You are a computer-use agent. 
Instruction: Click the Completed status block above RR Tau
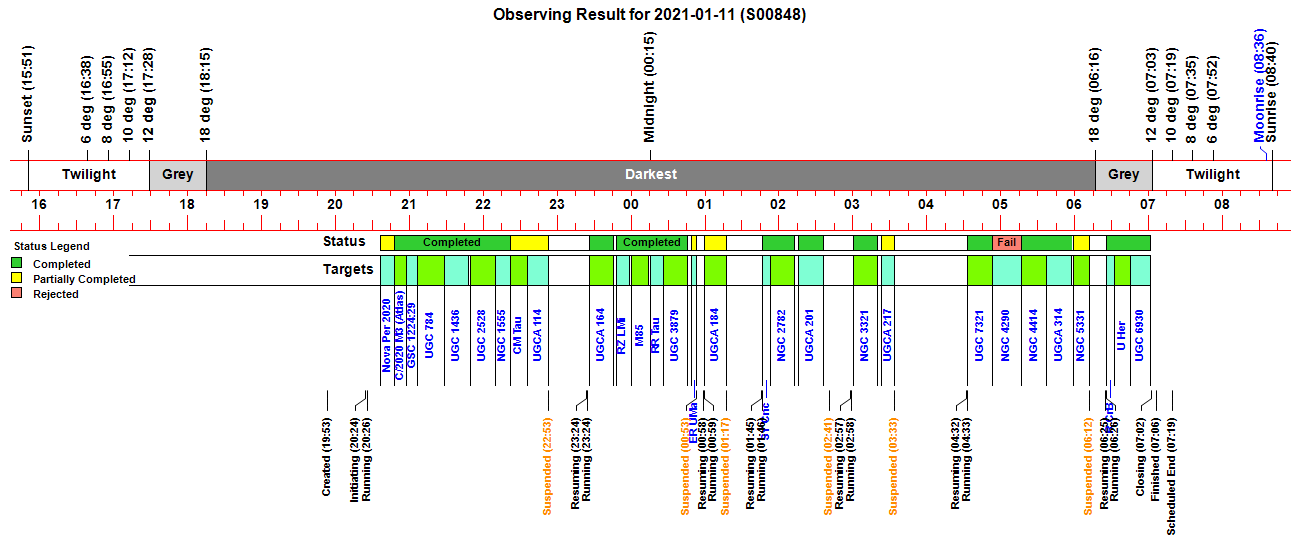652,243
